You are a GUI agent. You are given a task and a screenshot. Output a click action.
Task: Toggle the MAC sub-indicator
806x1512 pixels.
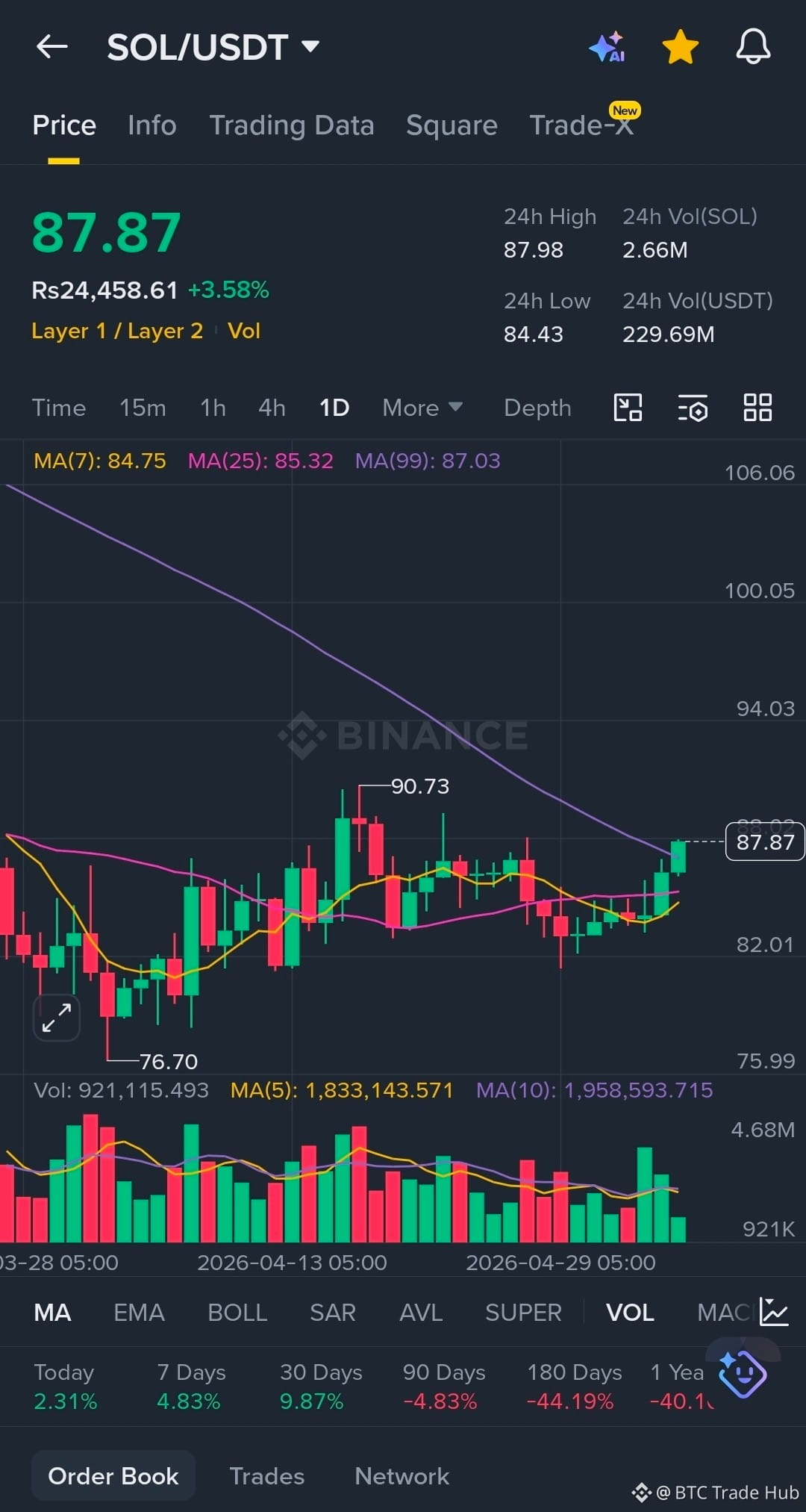click(723, 1313)
